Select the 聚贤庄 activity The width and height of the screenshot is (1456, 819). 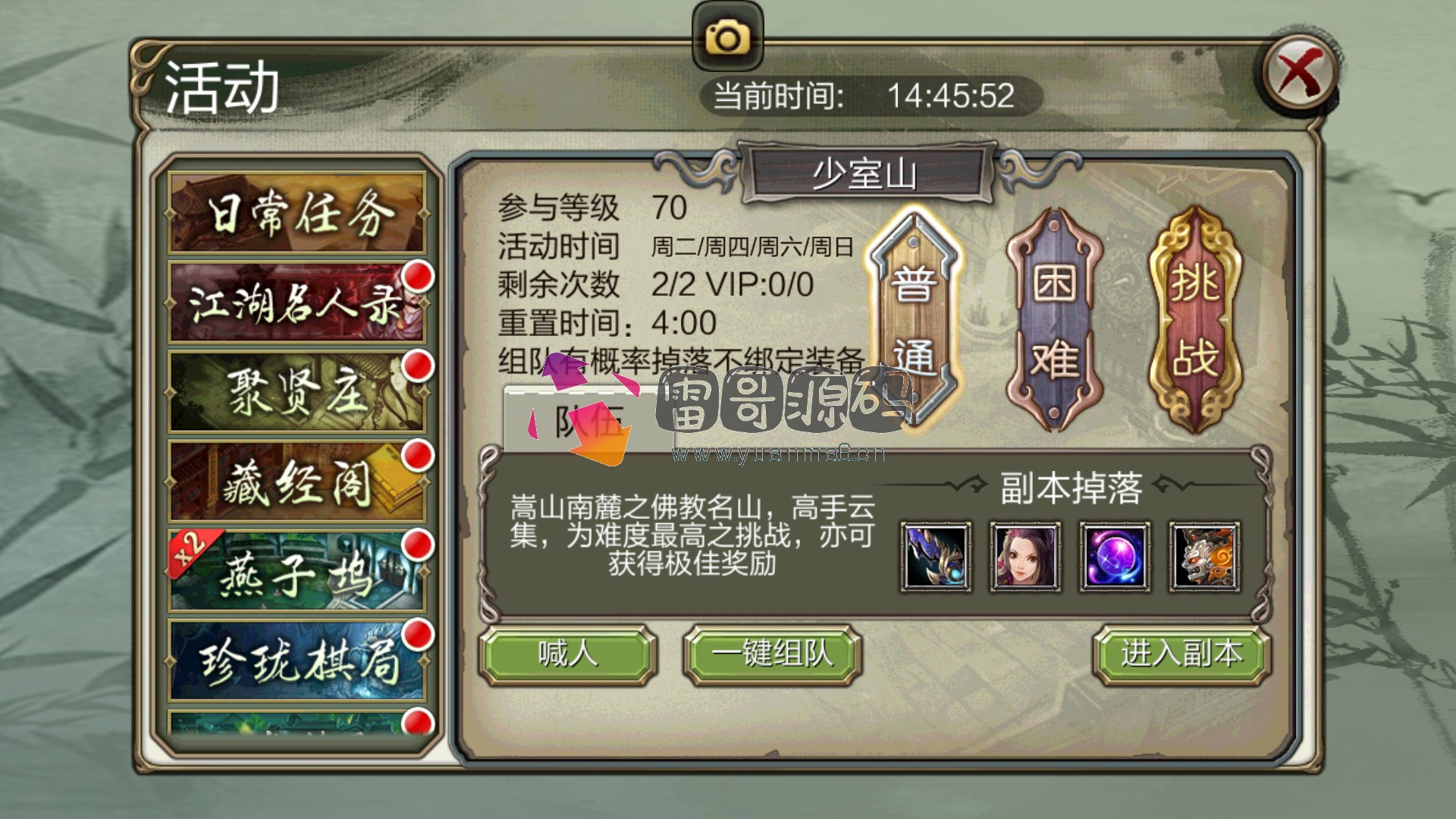click(297, 392)
